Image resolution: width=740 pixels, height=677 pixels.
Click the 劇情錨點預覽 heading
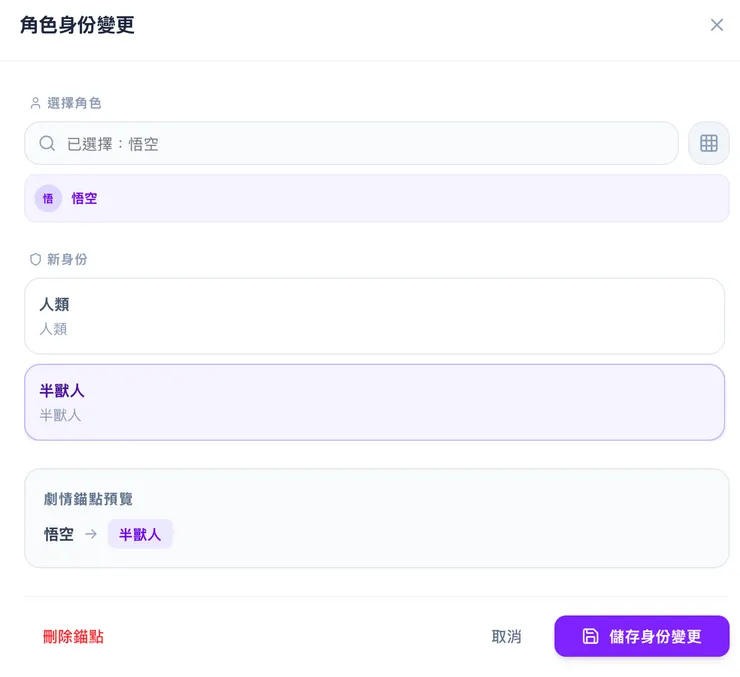point(88,499)
